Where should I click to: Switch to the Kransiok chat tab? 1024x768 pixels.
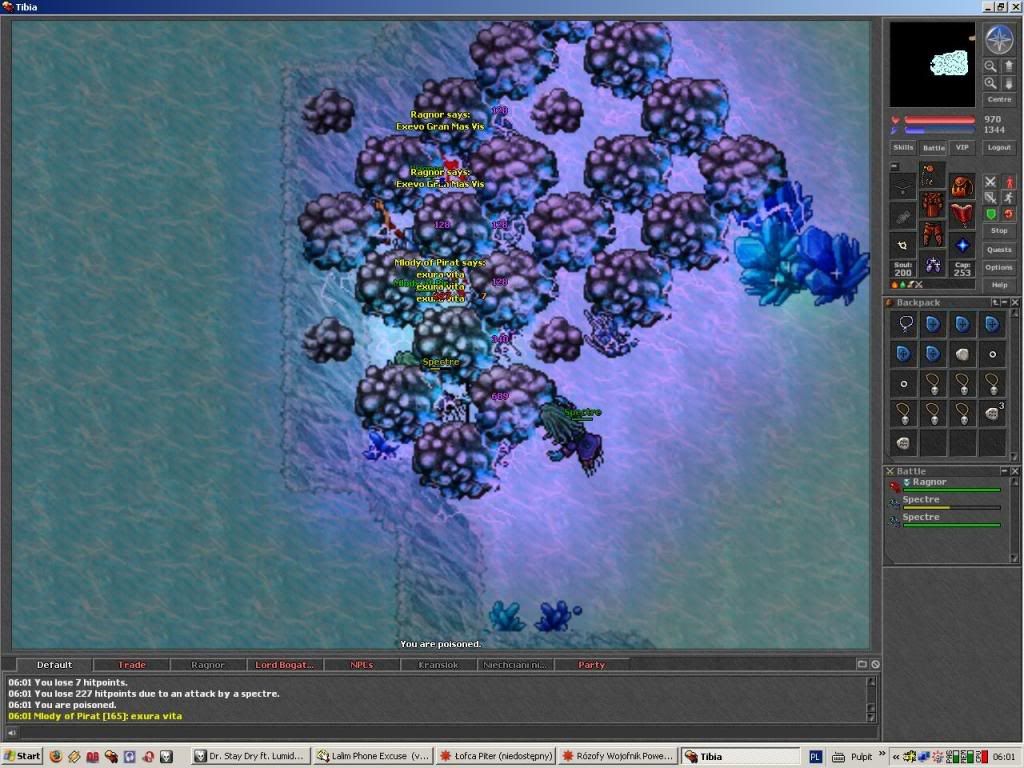(x=438, y=665)
